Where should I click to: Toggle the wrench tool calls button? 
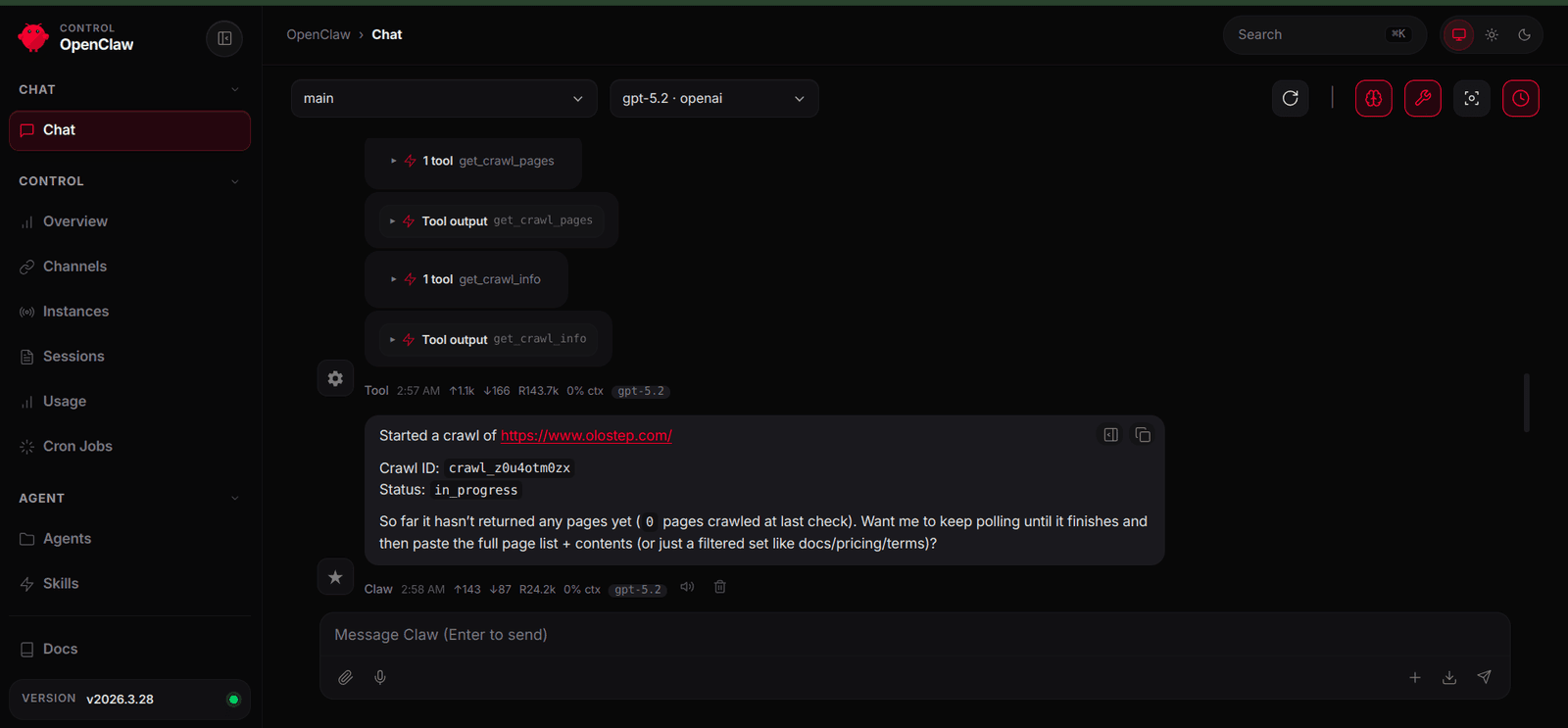click(x=1423, y=98)
